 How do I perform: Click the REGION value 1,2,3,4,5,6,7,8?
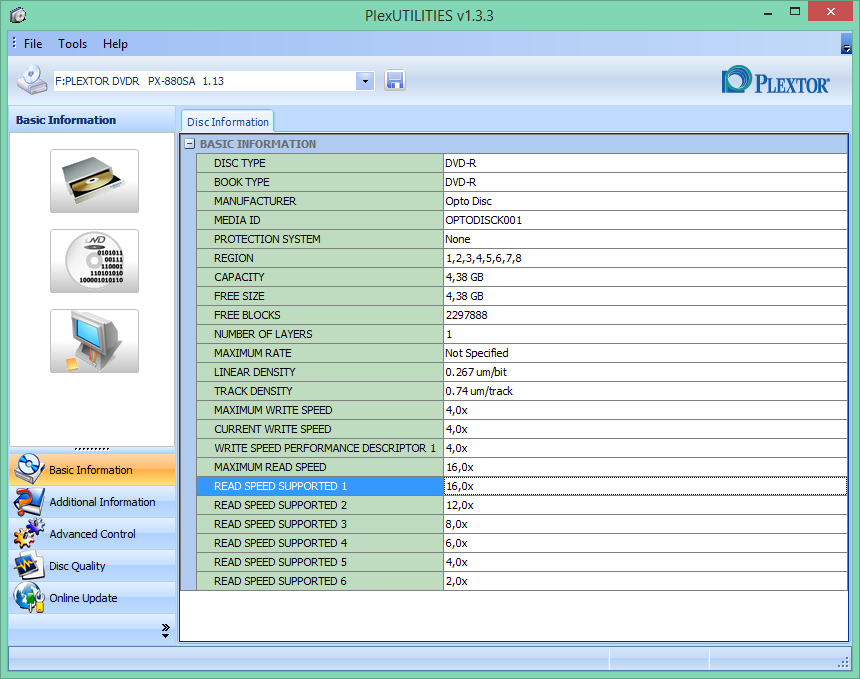tap(484, 258)
